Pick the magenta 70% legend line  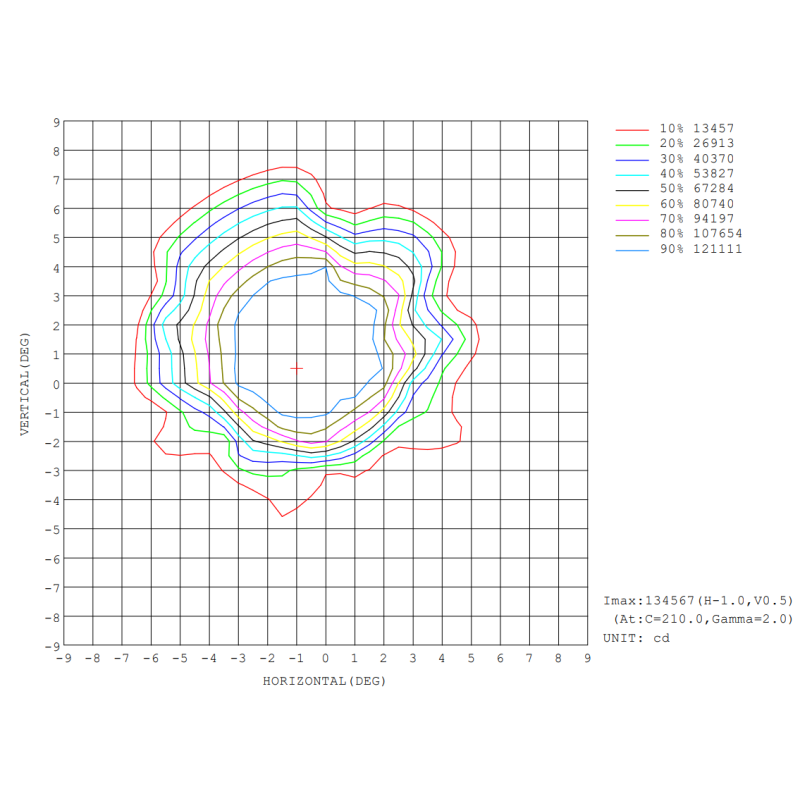tap(632, 219)
